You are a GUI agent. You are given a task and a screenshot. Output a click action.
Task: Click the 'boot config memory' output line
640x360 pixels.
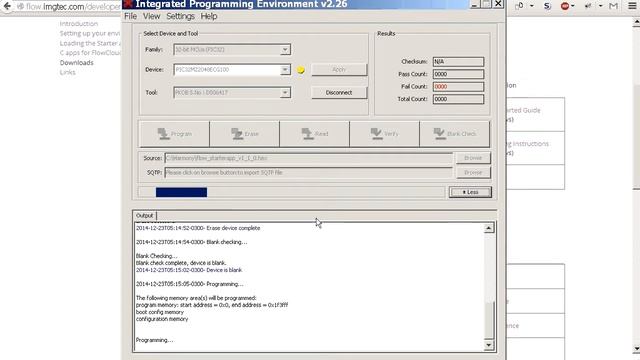tap(160, 312)
